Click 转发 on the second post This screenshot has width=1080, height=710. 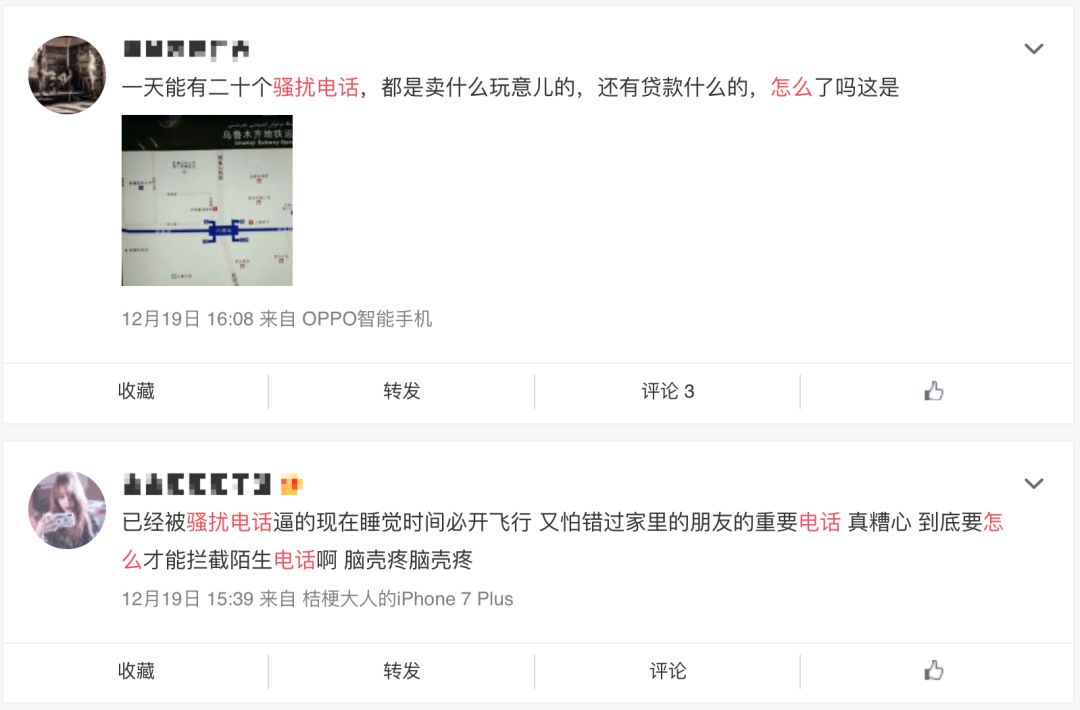coord(402,671)
